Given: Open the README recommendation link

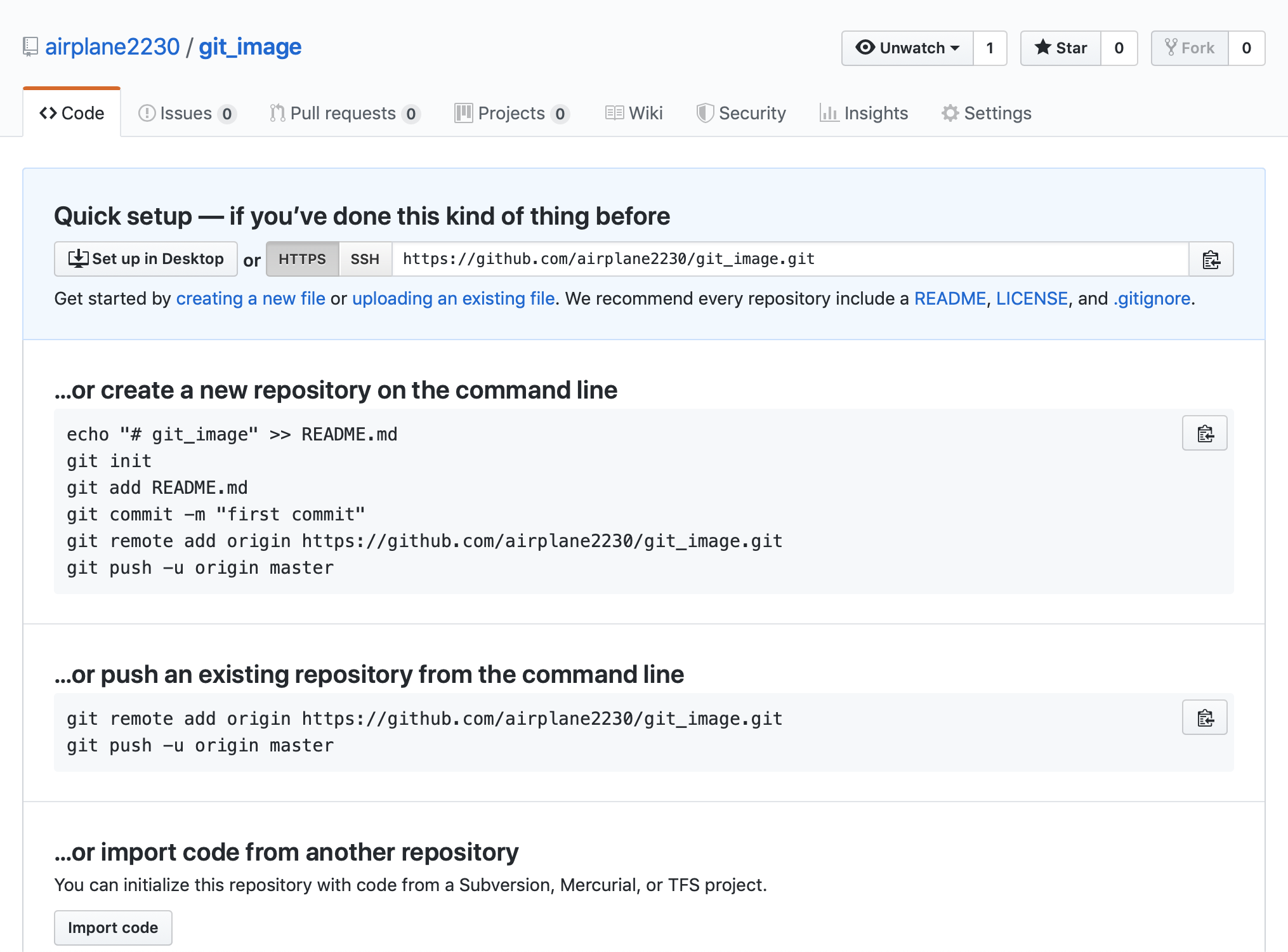Looking at the screenshot, I should click(x=950, y=298).
